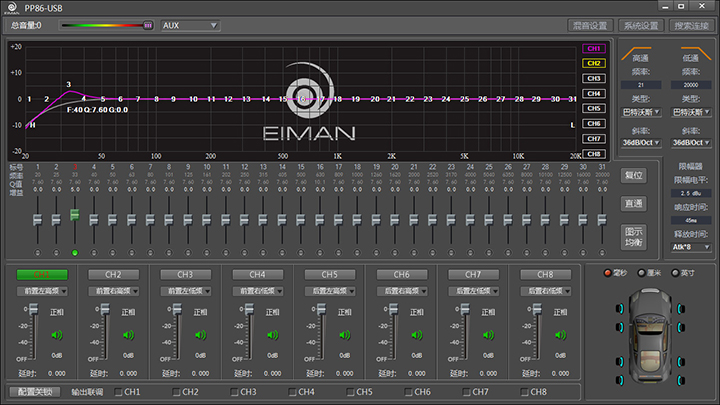This screenshot has width=720, height=405.
Task: Enable CH3 output link checkbox
Action: (x=235, y=392)
